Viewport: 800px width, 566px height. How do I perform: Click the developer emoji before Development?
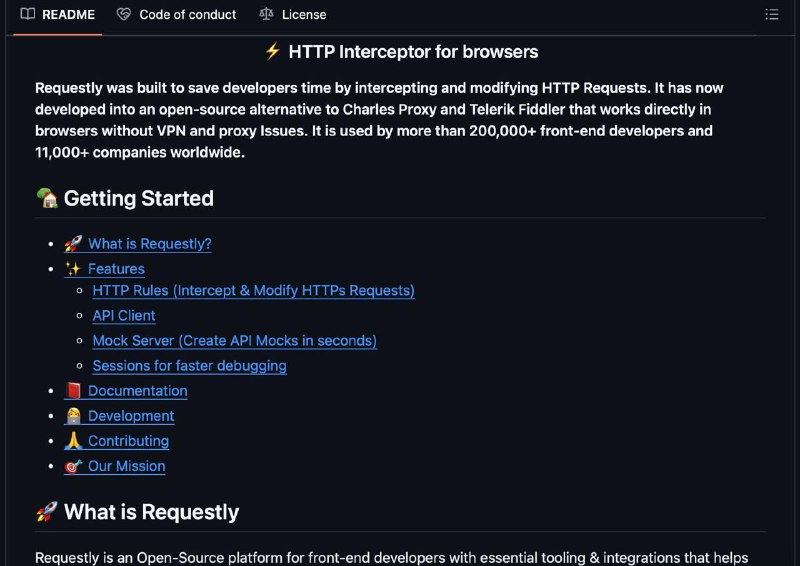[x=73, y=416]
